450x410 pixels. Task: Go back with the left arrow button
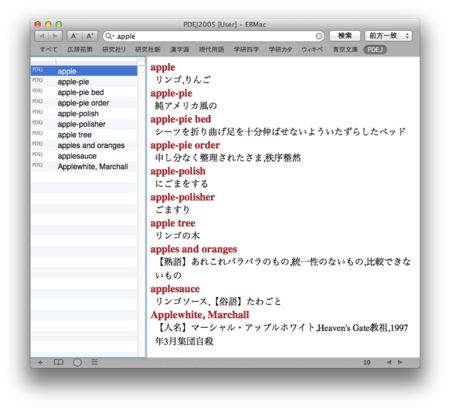point(42,36)
